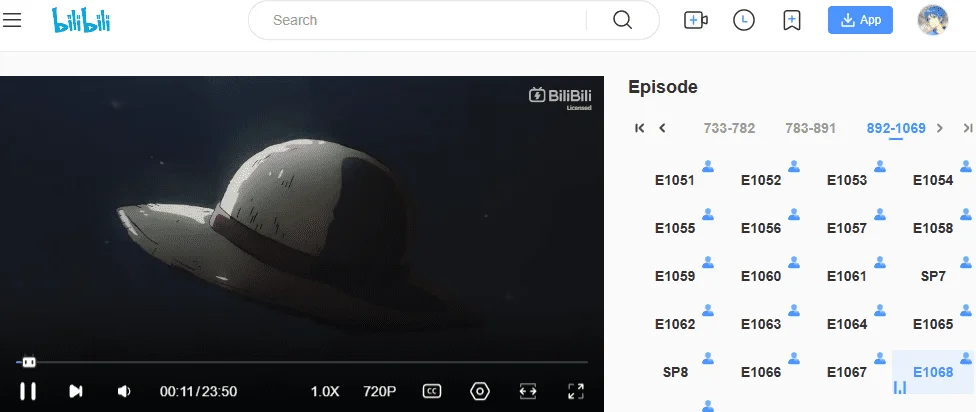Play episode E1064
Viewport: 976px width, 412px height.
(847, 324)
